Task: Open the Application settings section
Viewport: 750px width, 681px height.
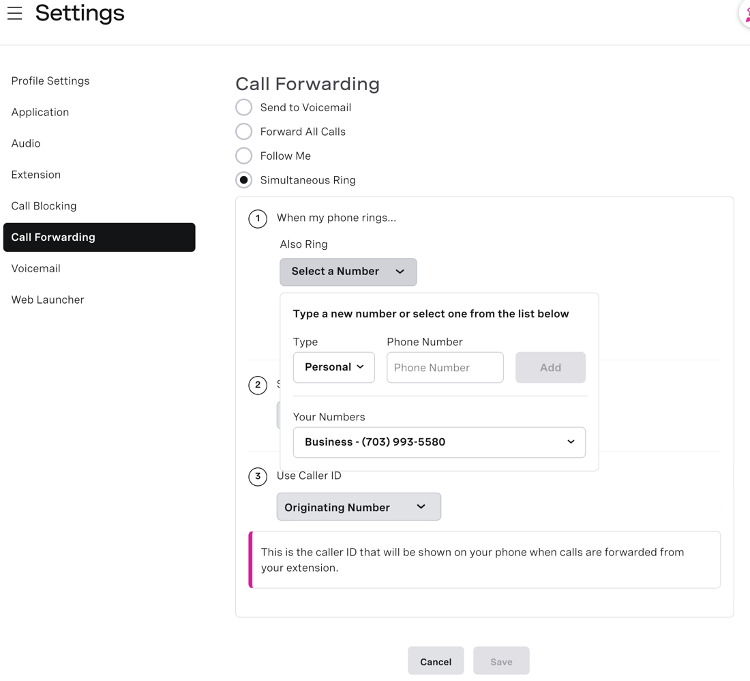Action: [40, 112]
